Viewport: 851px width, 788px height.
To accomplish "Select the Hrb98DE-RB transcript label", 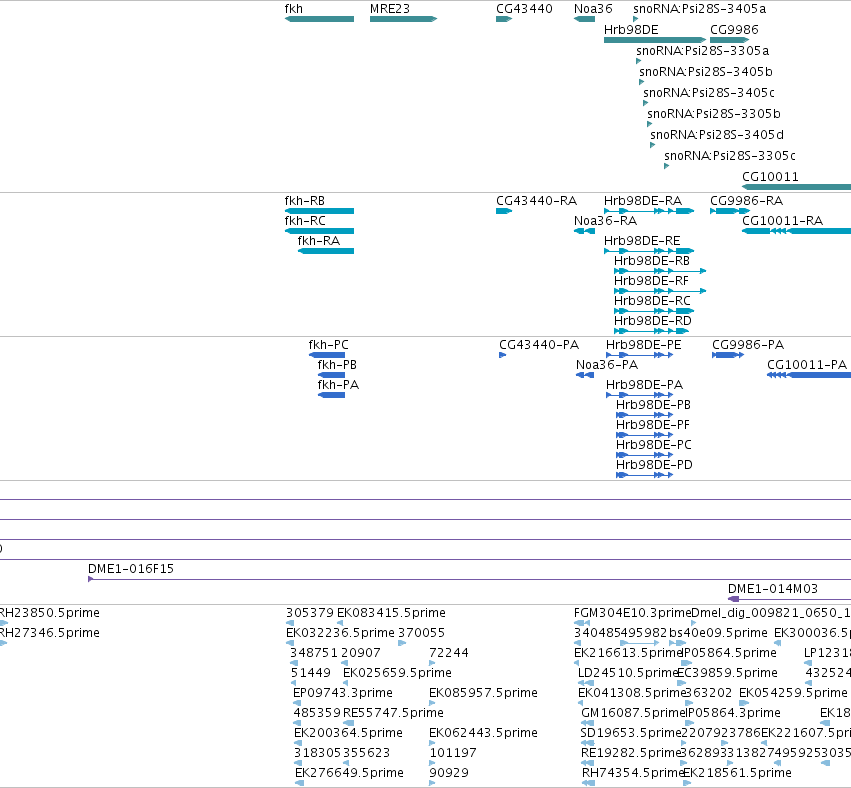I will (652, 260).
